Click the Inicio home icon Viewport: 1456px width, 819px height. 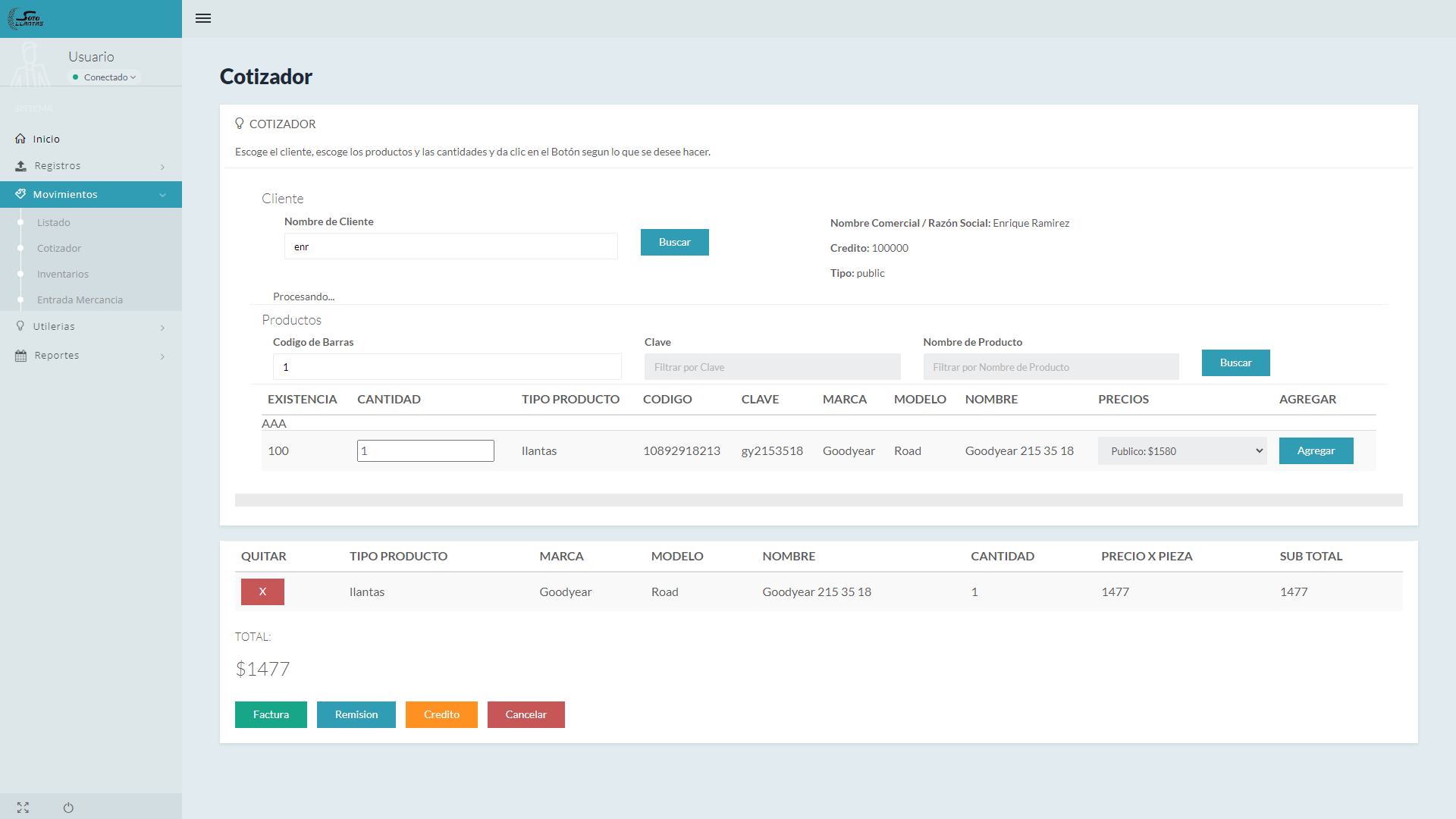coord(20,139)
